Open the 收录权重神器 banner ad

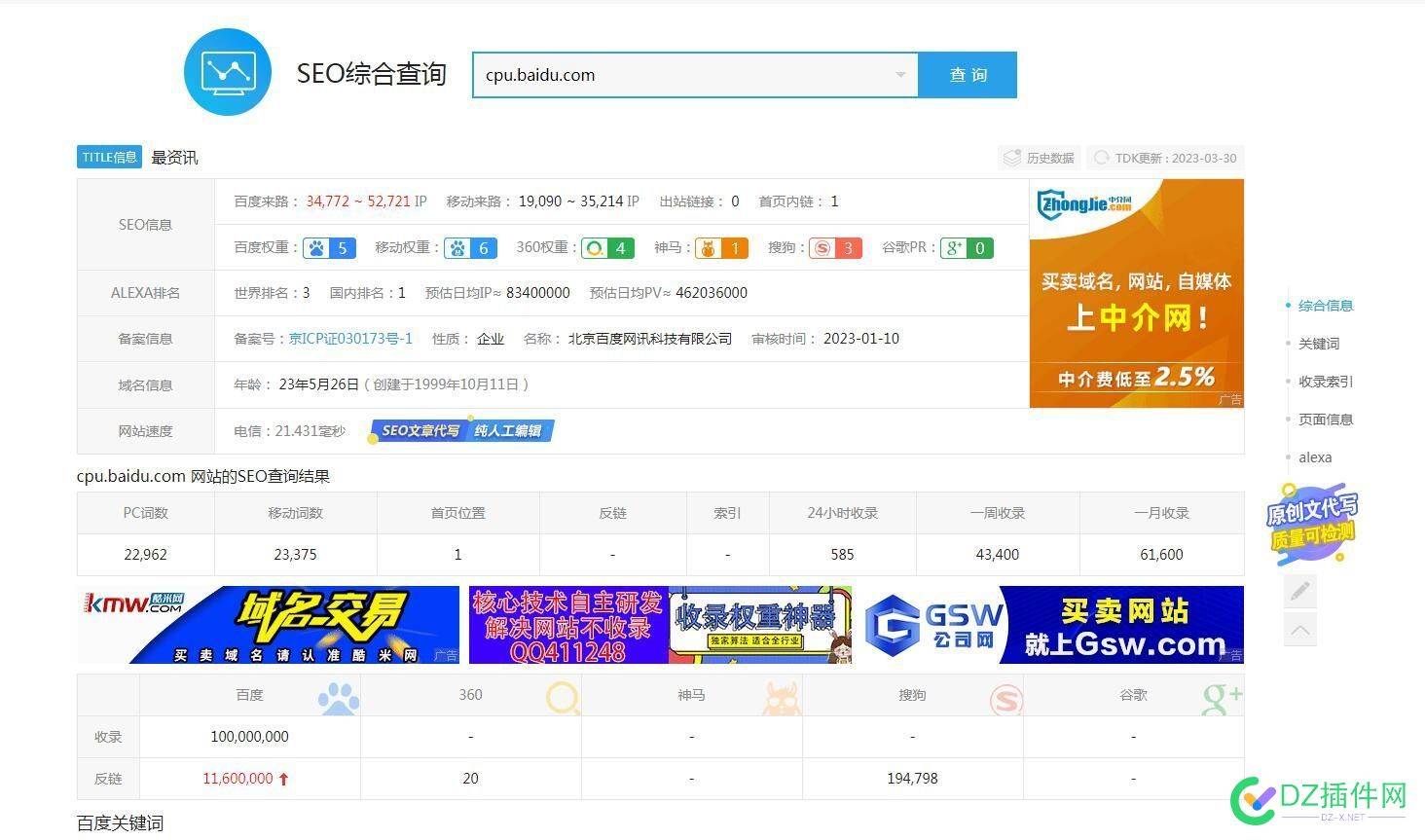[x=661, y=625]
